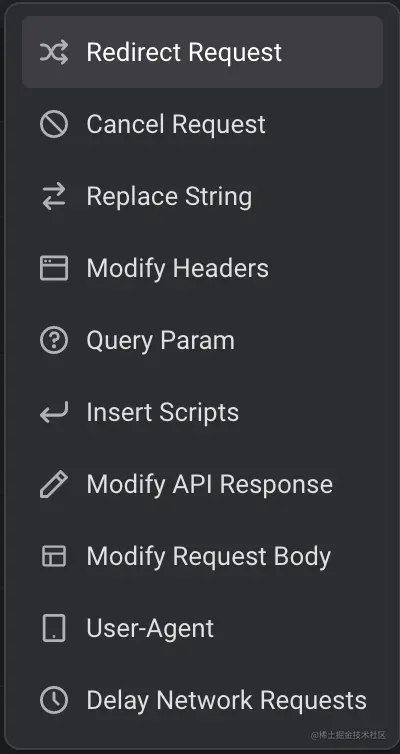Click the pencil icon for Modify API Response
400x754 pixels.
54,484
